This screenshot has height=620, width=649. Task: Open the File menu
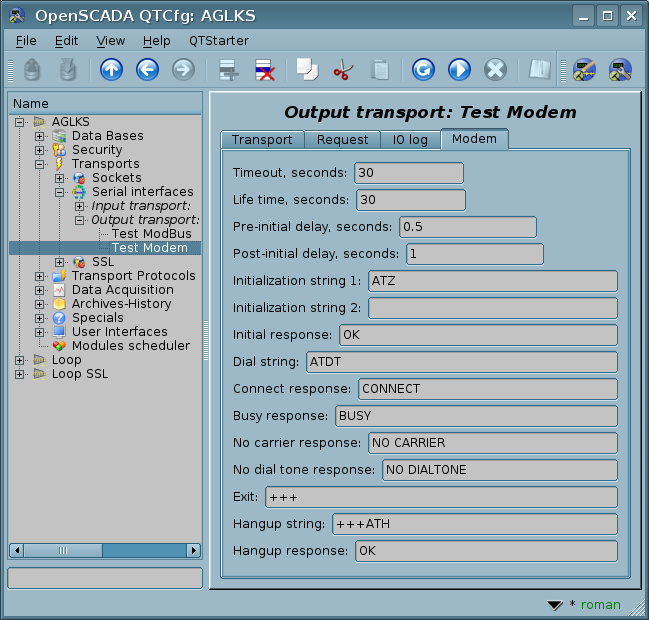coord(26,41)
